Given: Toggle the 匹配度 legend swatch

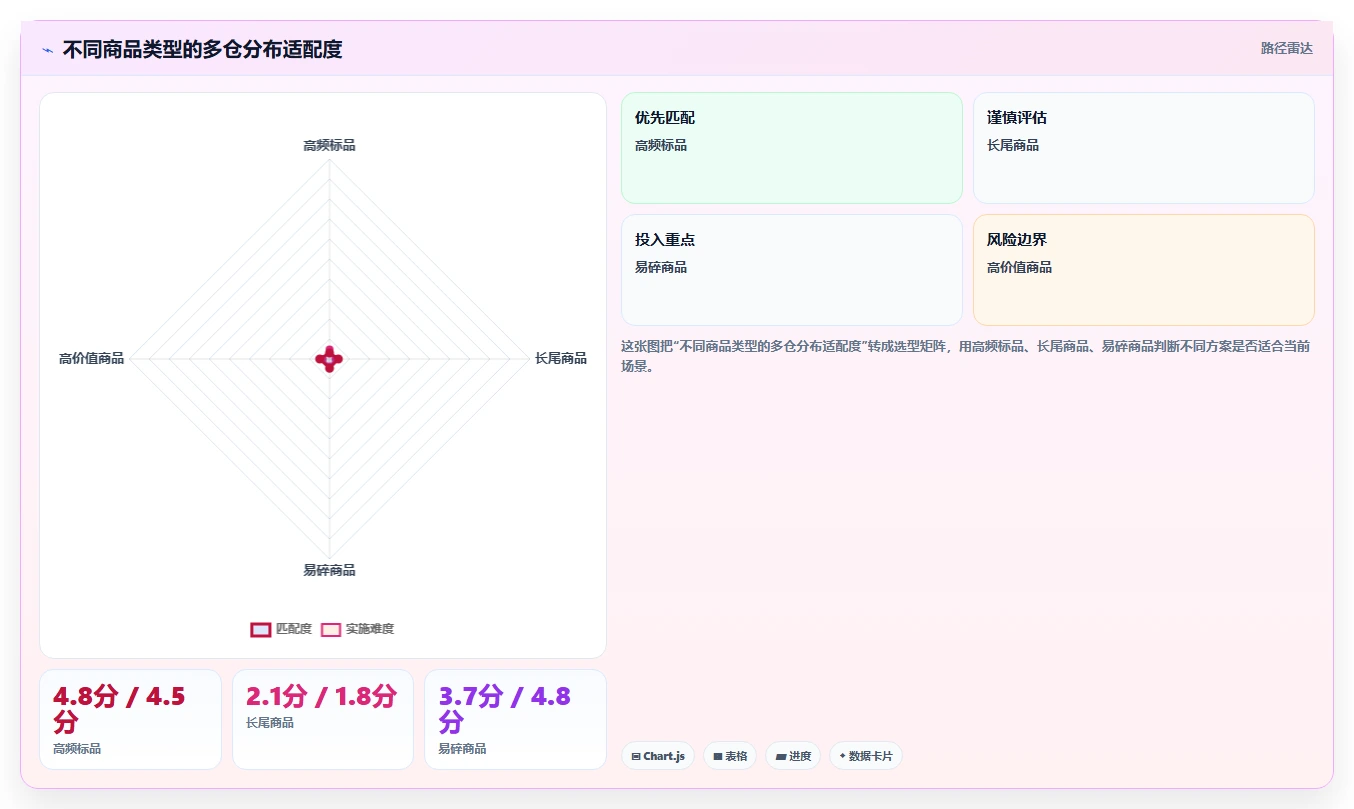Looking at the screenshot, I should pyautogui.click(x=260, y=629).
